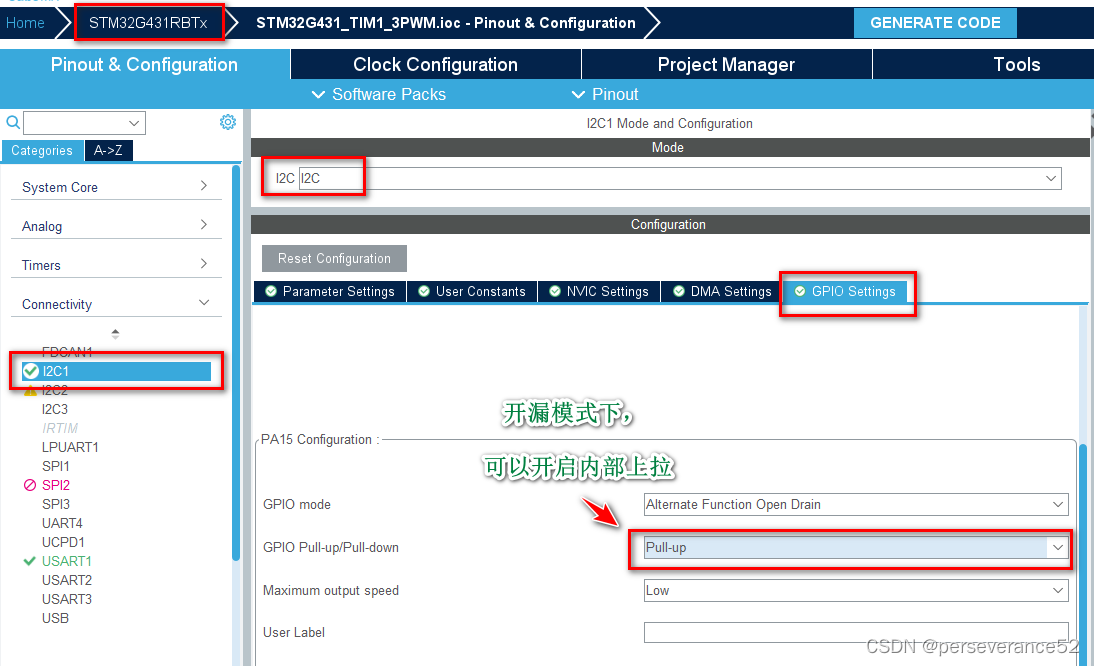Select UART4 in the peripheral list

pos(62,523)
